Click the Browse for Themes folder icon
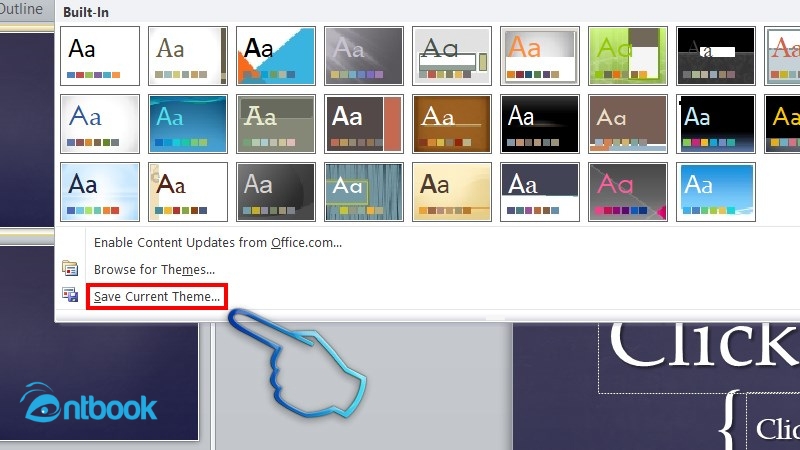The height and width of the screenshot is (450, 800). tap(70, 268)
